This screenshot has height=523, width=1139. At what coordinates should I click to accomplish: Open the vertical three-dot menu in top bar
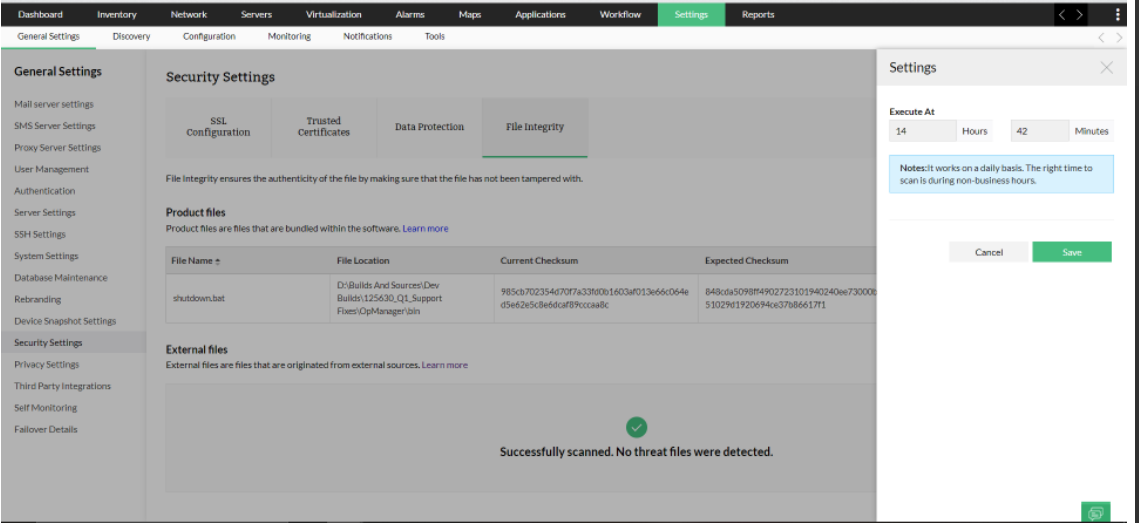tap(1118, 15)
